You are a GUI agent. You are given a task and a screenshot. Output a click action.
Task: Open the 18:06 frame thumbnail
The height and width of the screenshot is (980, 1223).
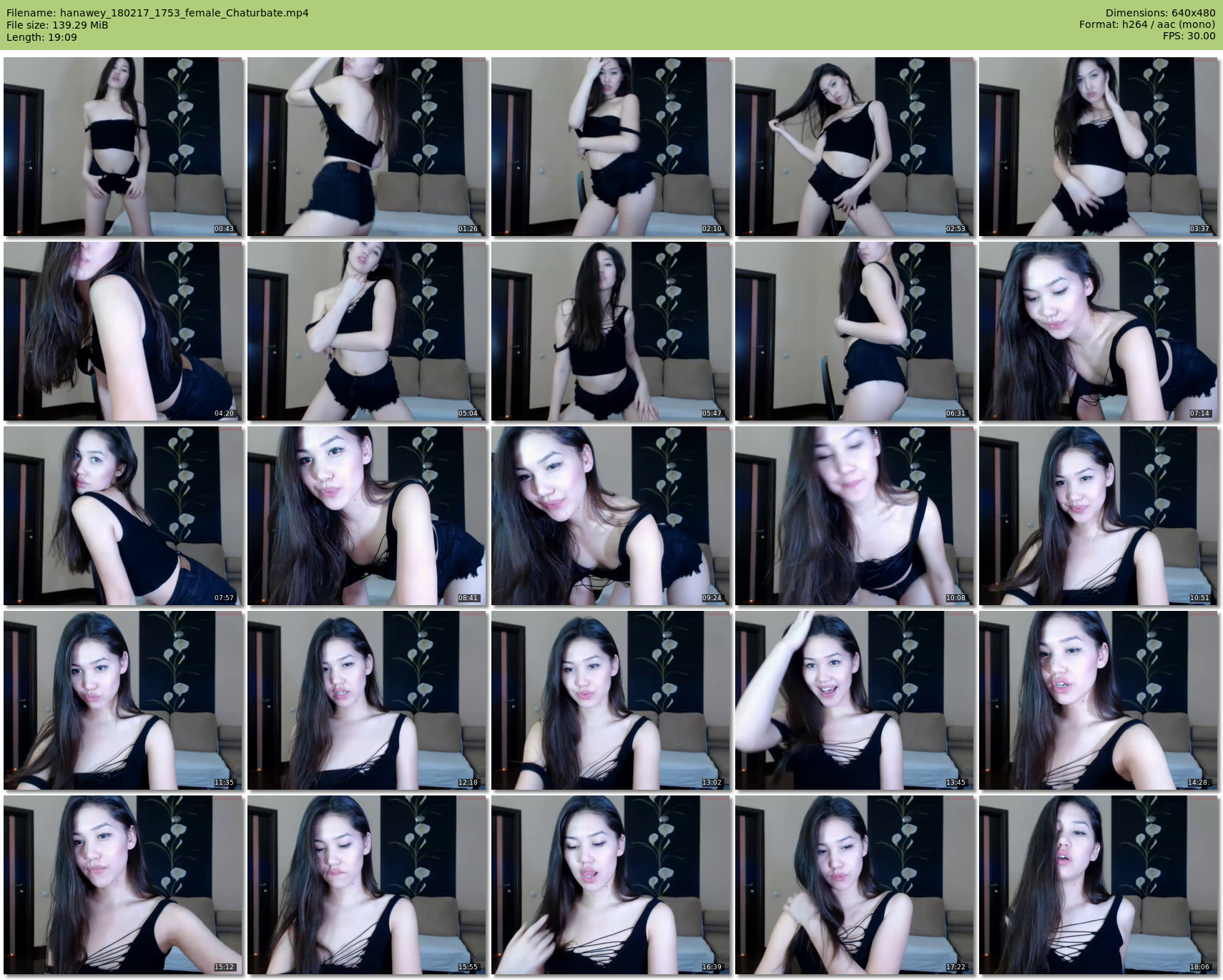point(1098,885)
